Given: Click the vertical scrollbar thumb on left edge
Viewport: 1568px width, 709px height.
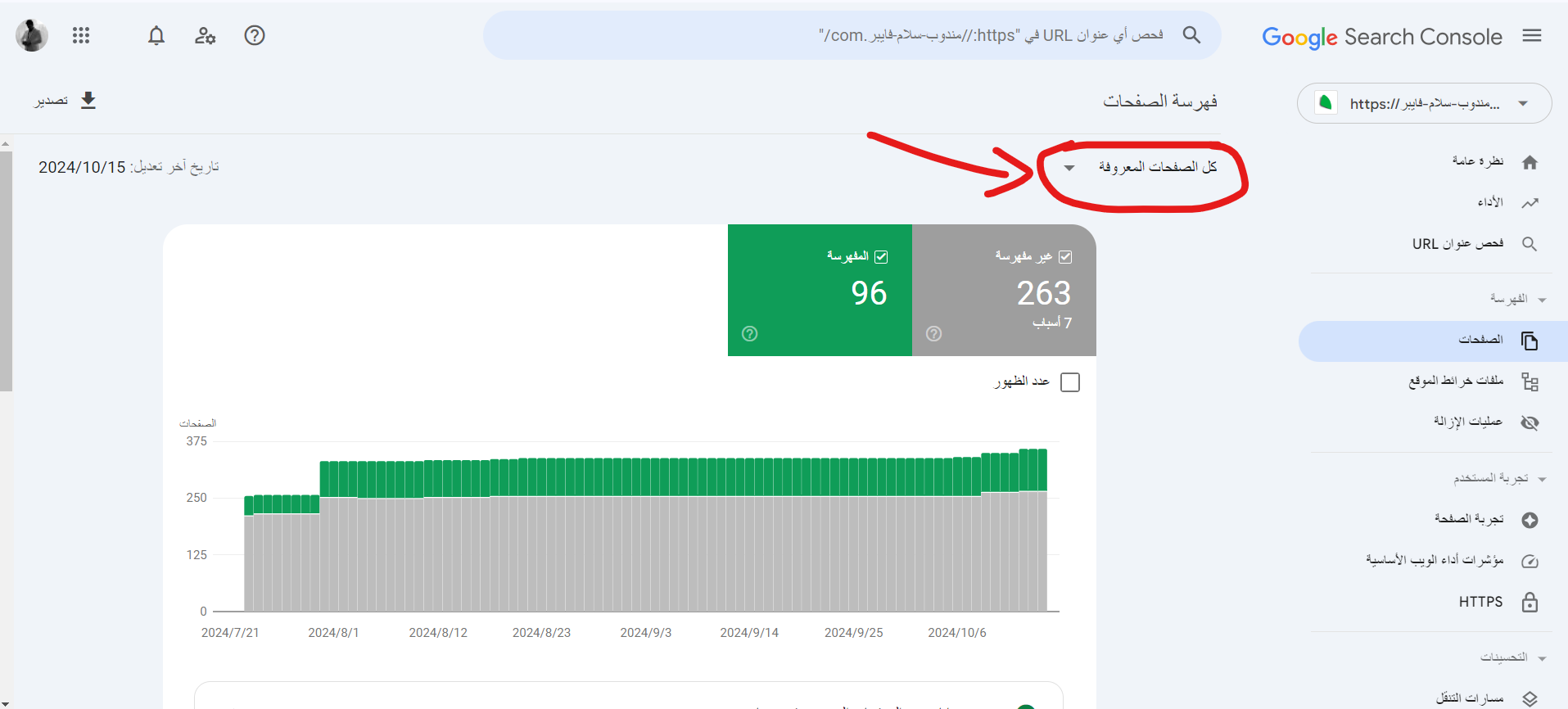Looking at the screenshot, I should point(6,270).
